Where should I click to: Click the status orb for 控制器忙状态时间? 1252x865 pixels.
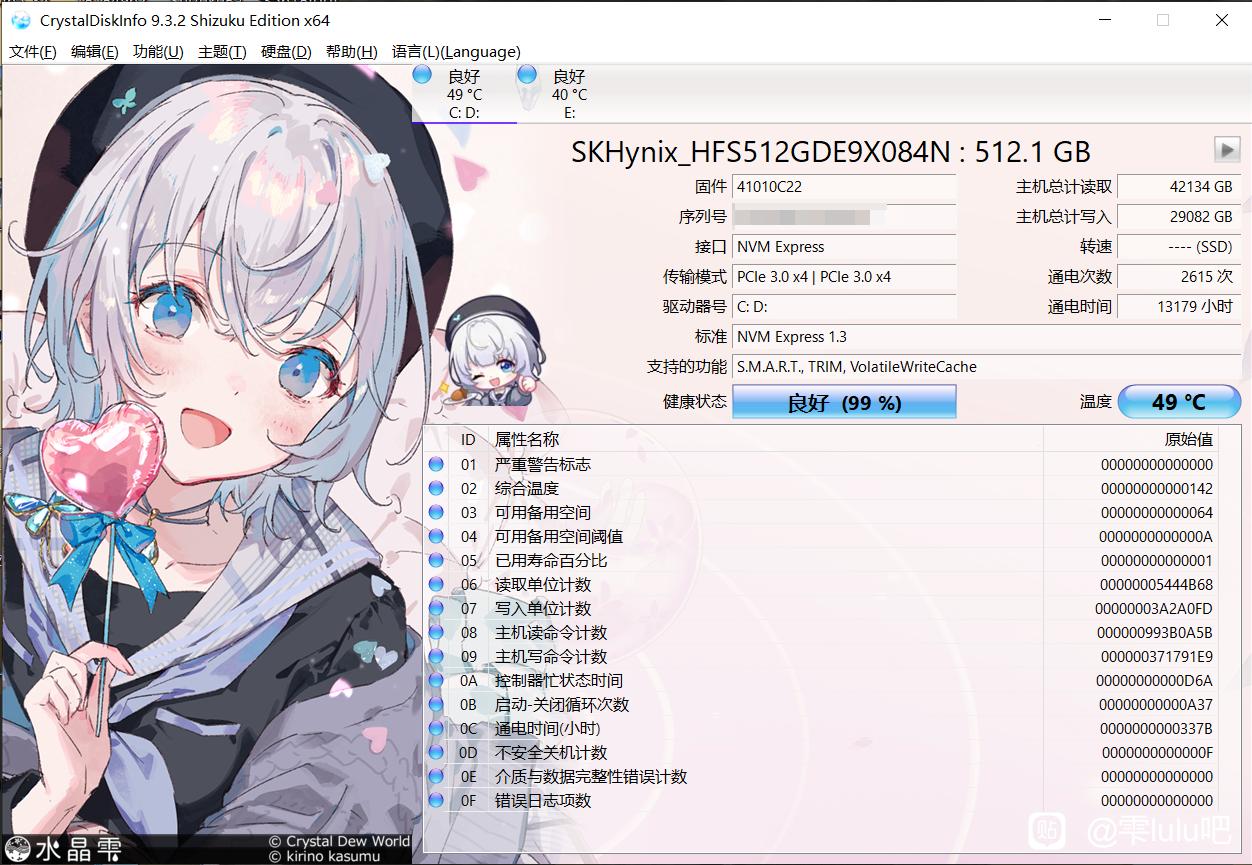tap(436, 680)
